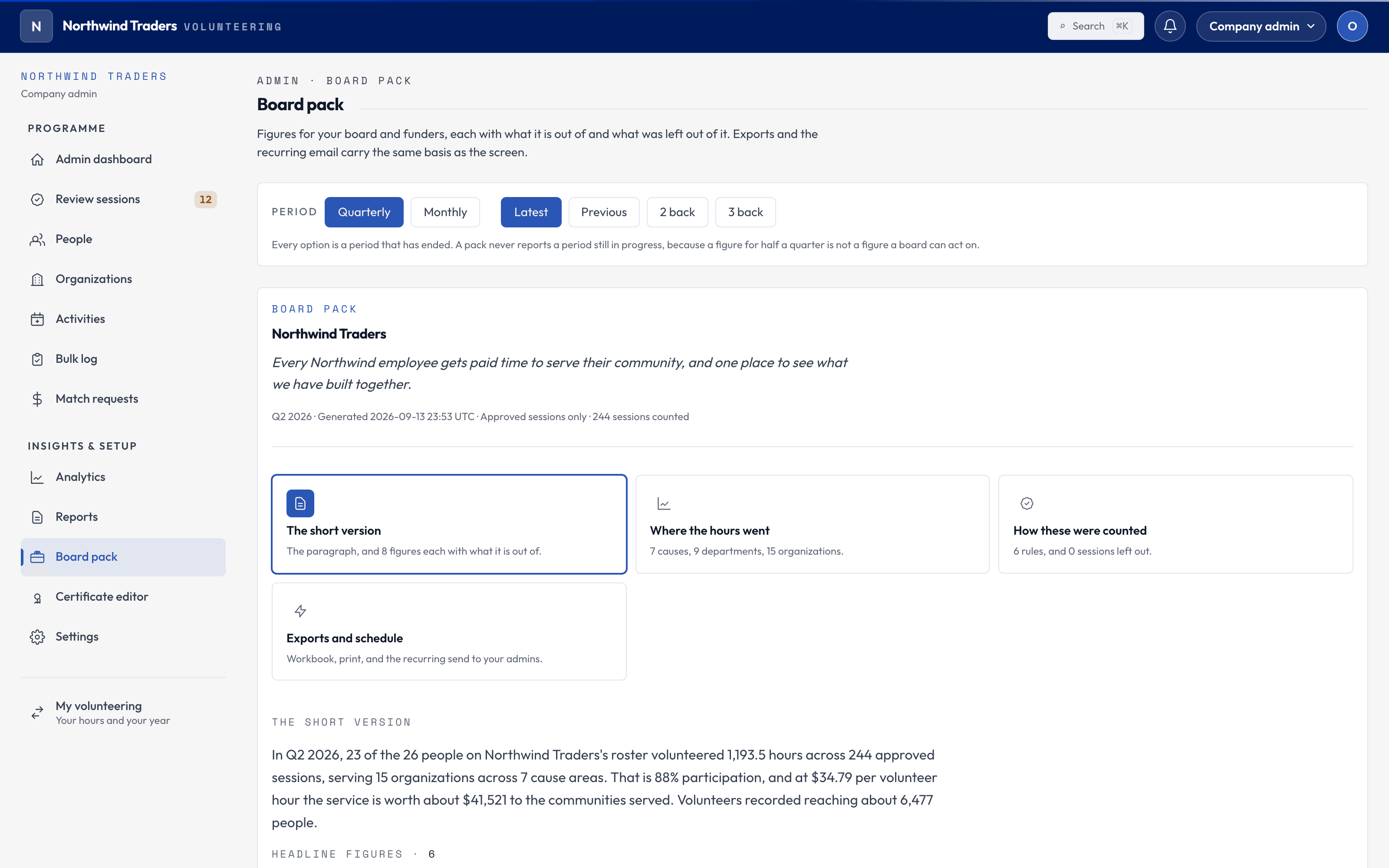
Task: Expand the Company admin role dropdown
Action: tap(1261, 26)
